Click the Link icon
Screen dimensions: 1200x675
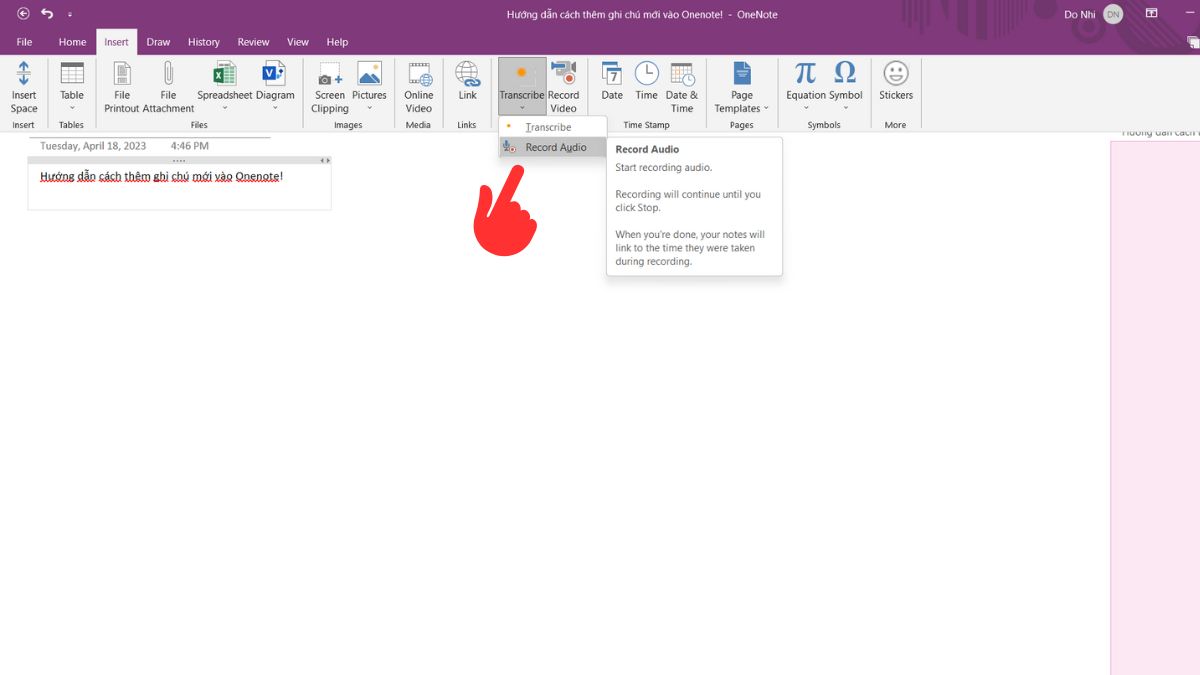(467, 73)
